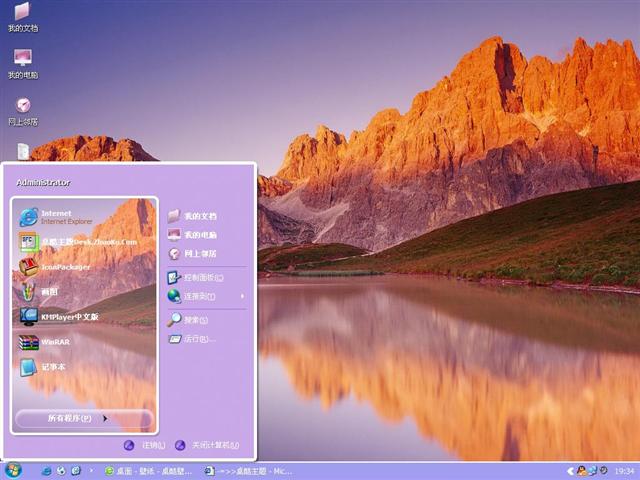This screenshot has height=480, width=640.
Task: Launch Internet Explorer from quick launch
Action: (47, 471)
